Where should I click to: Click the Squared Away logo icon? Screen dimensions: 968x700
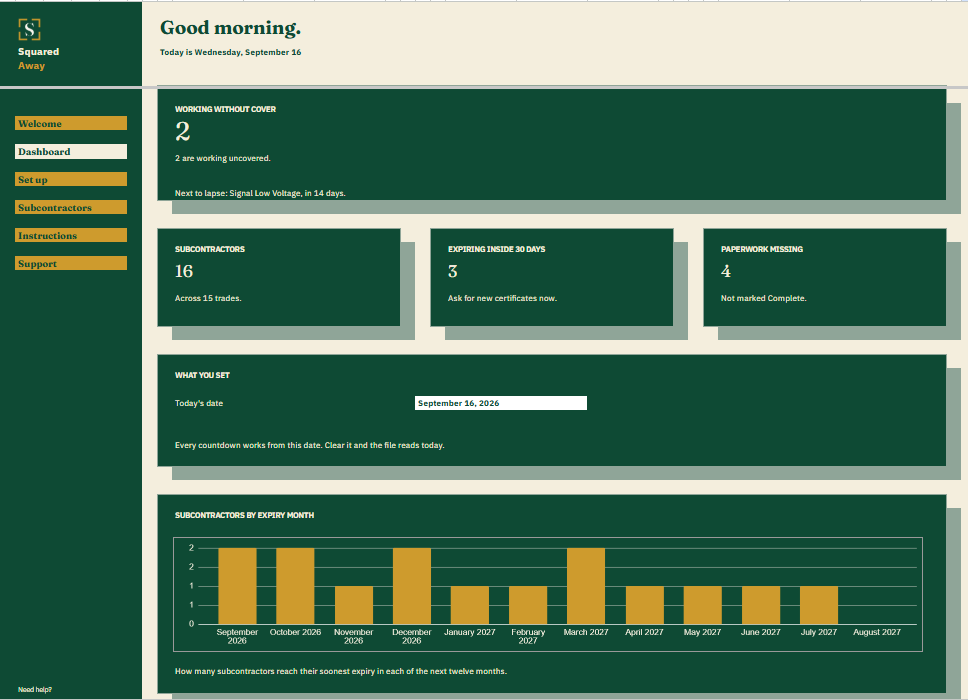pyautogui.click(x=29, y=29)
